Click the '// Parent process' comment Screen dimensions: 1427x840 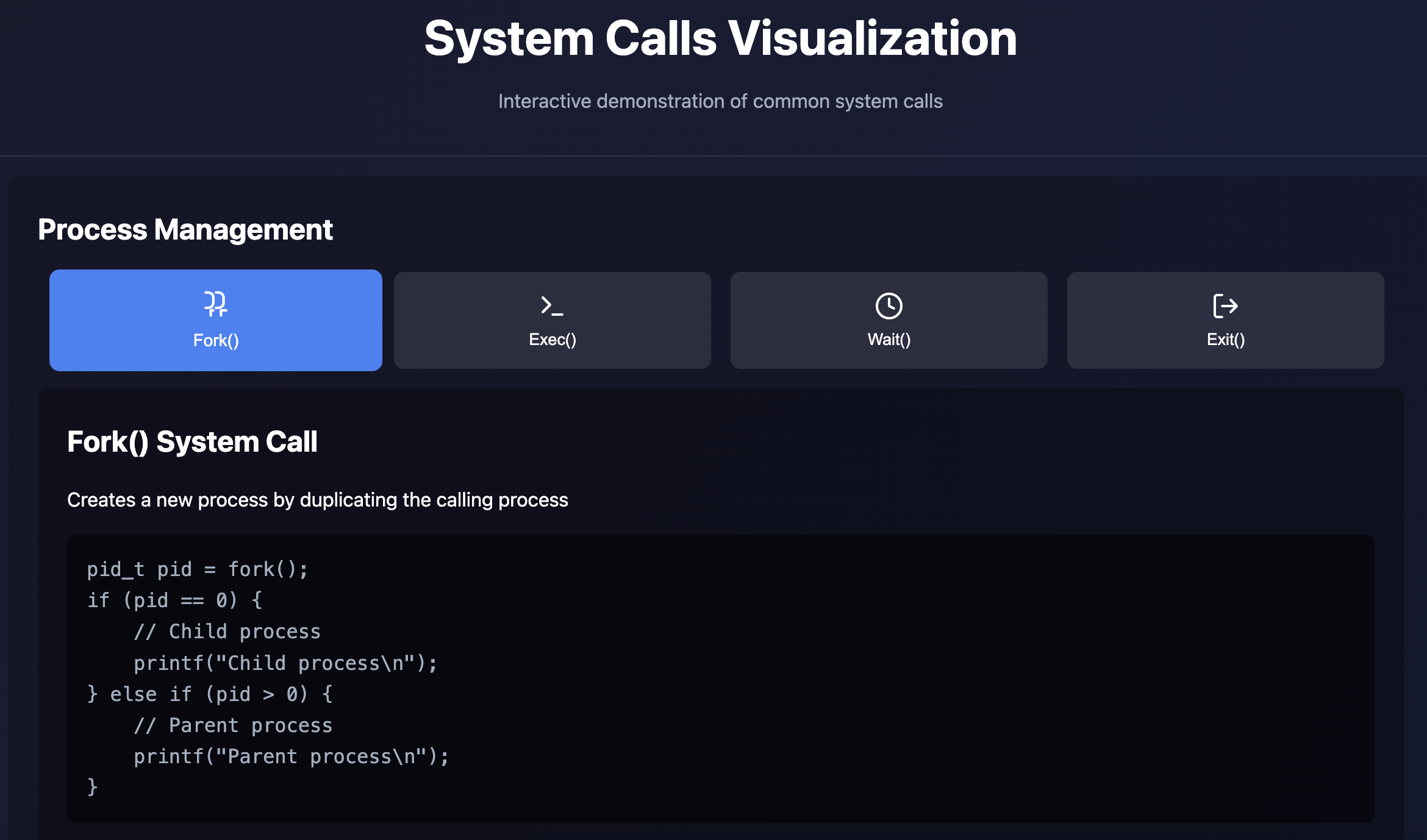click(x=233, y=725)
